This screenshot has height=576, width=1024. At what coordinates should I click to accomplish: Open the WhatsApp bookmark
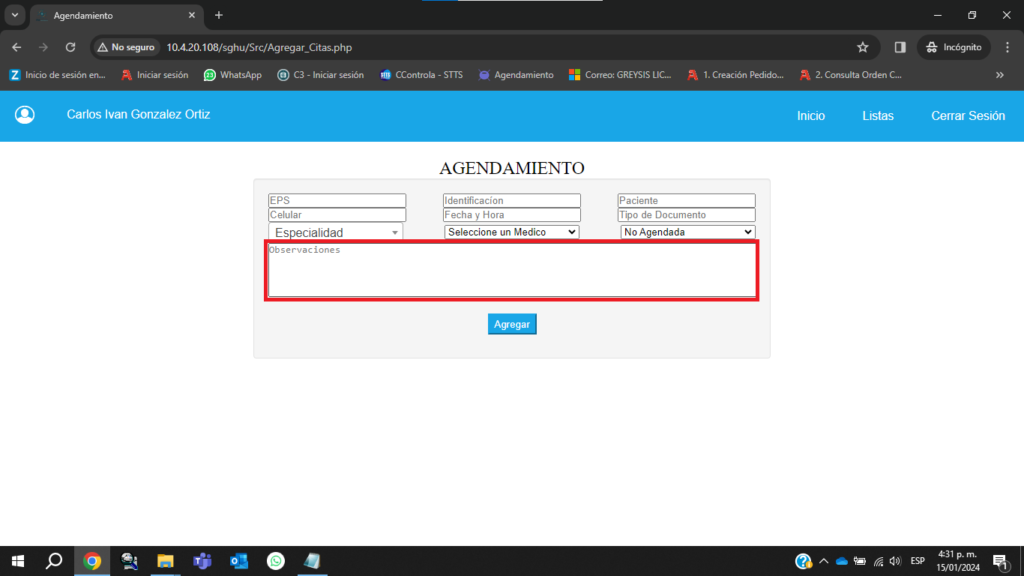pyautogui.click(x=232, y=75)
